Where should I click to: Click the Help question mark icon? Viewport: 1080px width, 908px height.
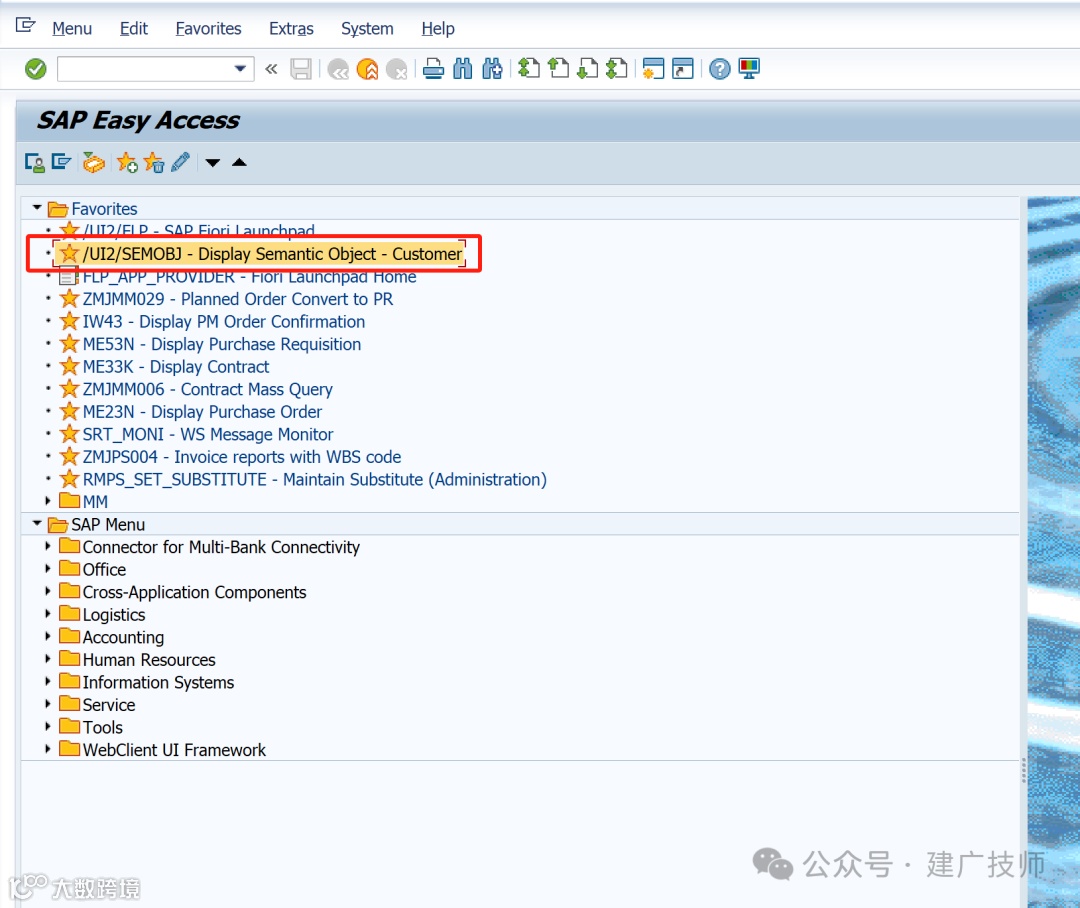click(719, 69)
